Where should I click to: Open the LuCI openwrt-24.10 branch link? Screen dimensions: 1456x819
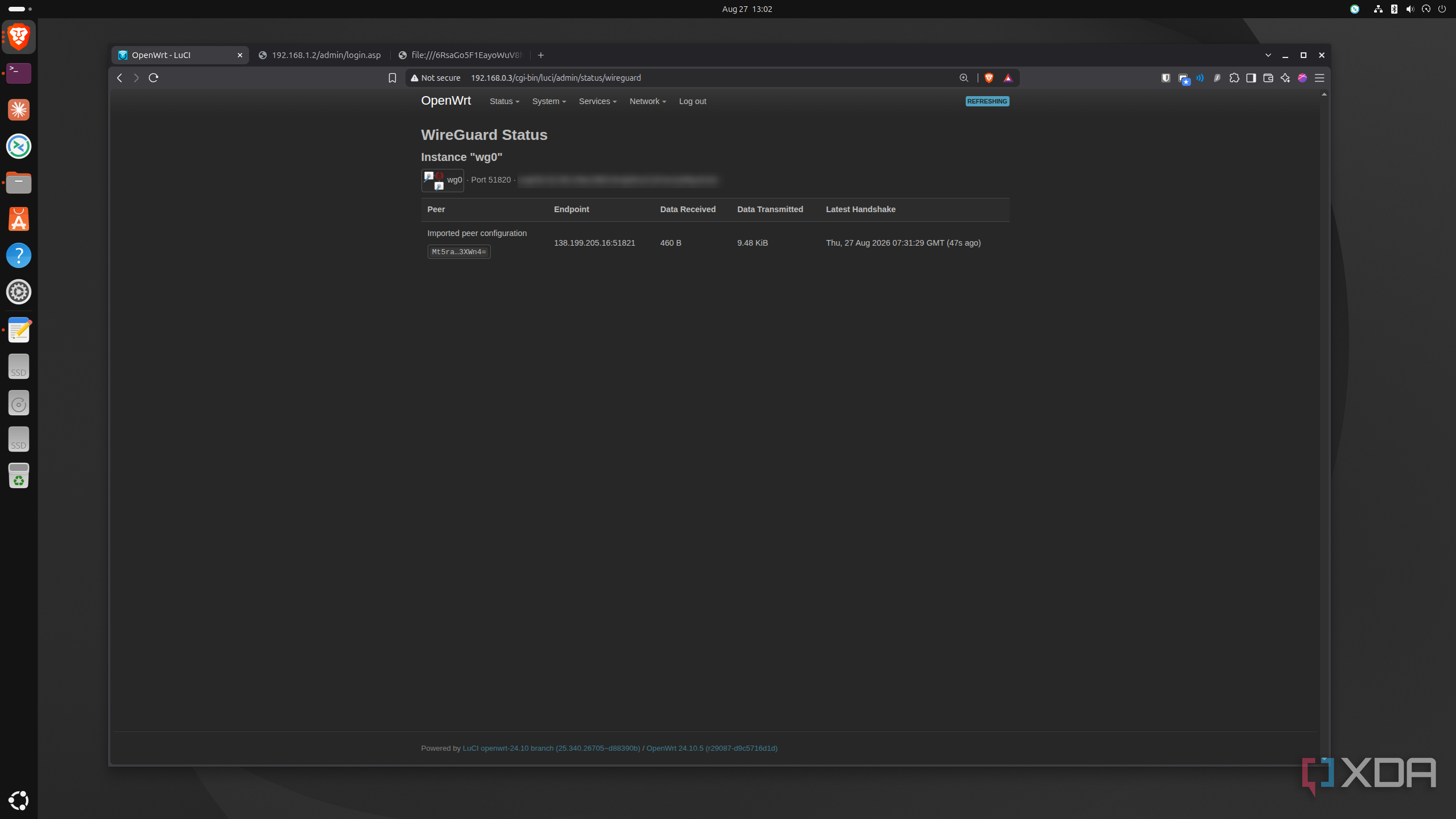[551, 748]
